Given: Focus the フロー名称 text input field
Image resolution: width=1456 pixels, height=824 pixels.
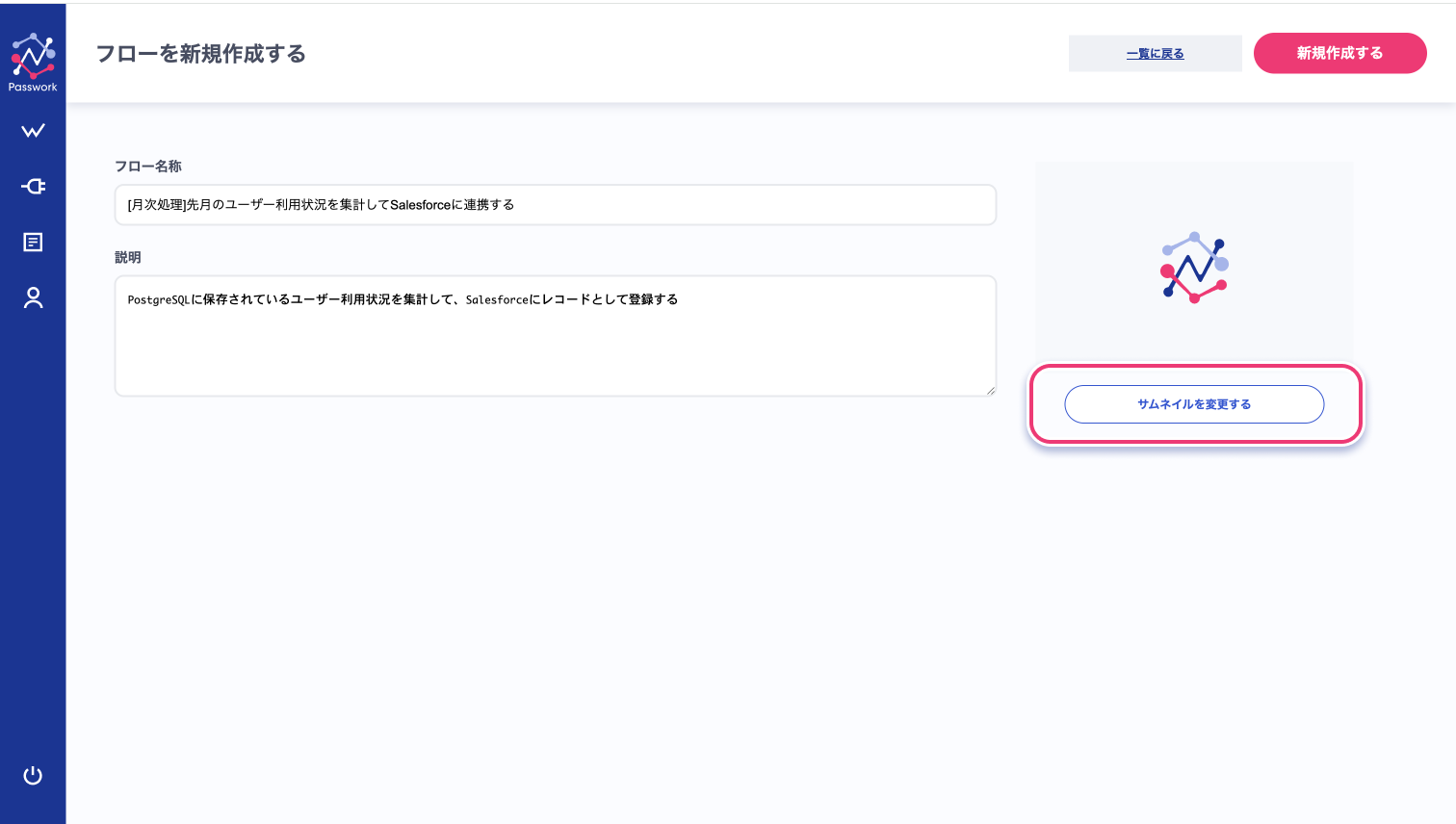Looking at the screenshot, I should point(751,205).
